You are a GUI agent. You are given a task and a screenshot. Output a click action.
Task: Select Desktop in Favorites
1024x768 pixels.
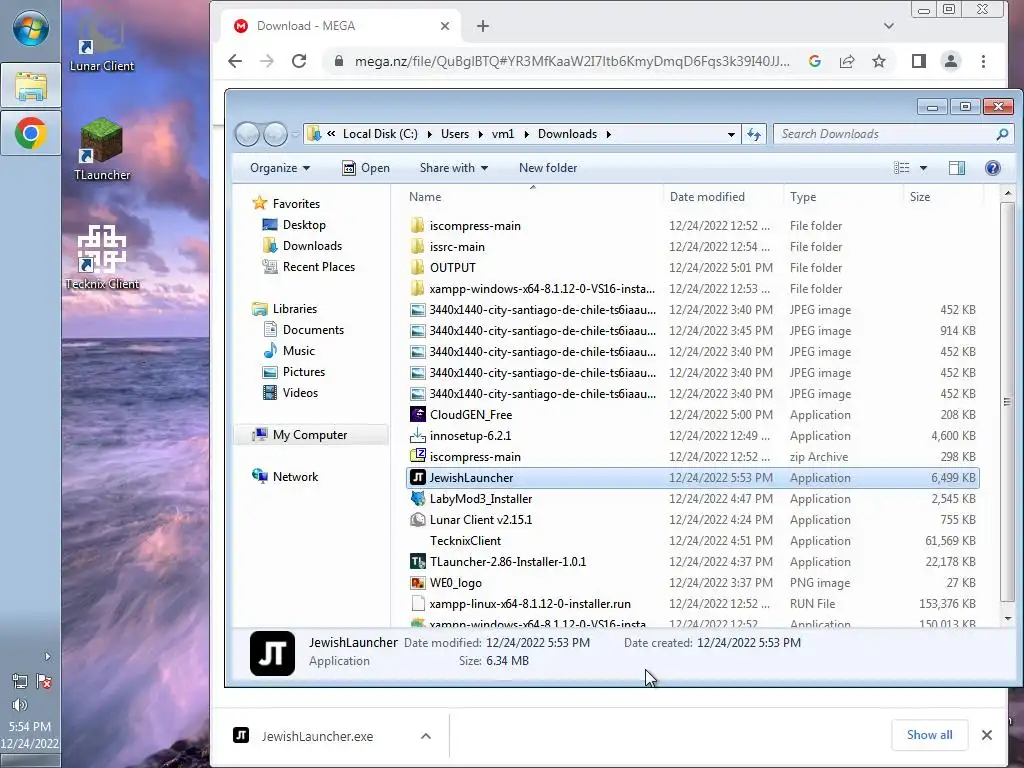[x=294, y=225]
